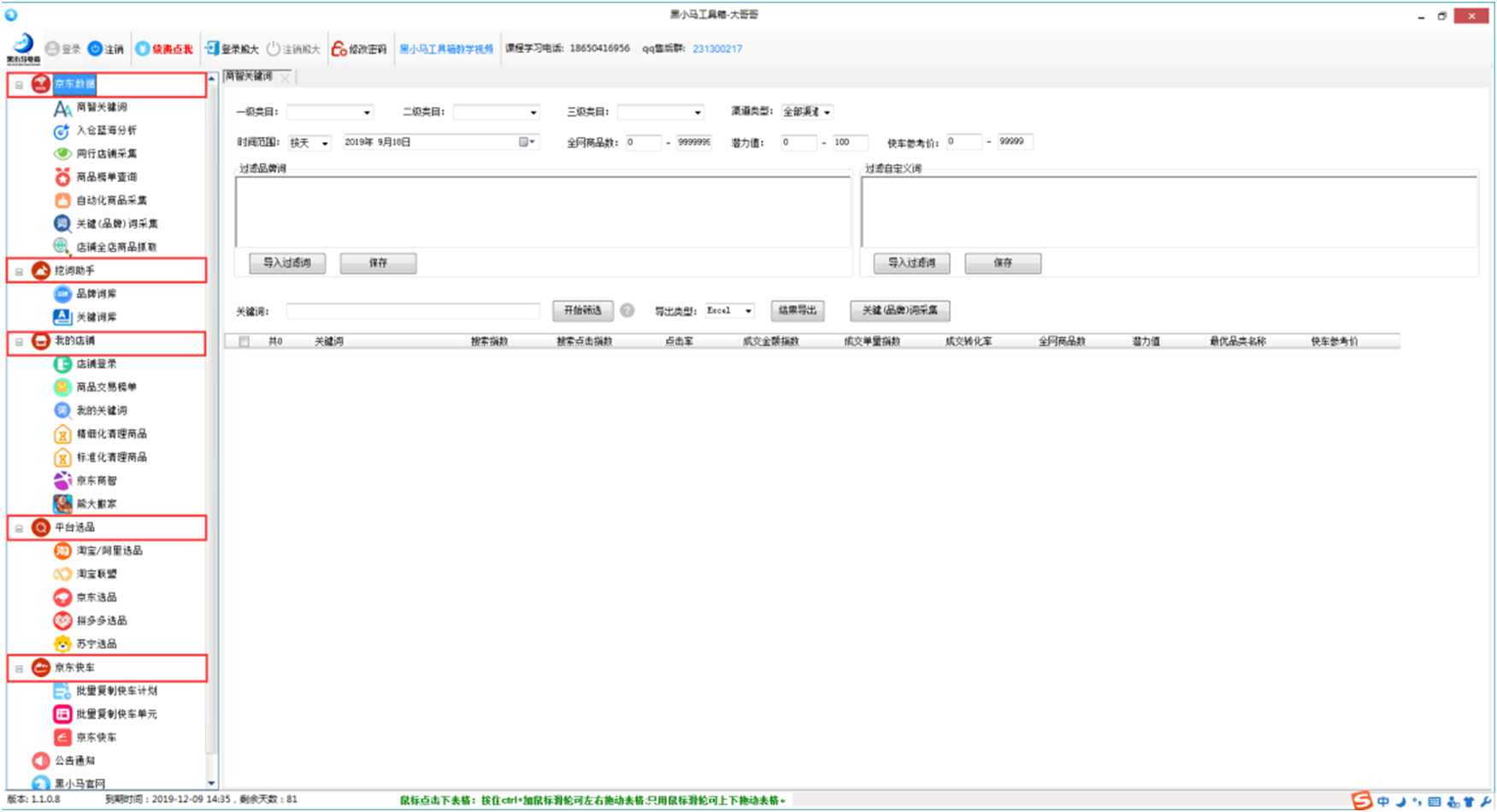Image resolution: width=1497 pixels, height=812 pixels.
Task: Open 入仓蓝海分析 via its target icon
Action: coord(62,131)
